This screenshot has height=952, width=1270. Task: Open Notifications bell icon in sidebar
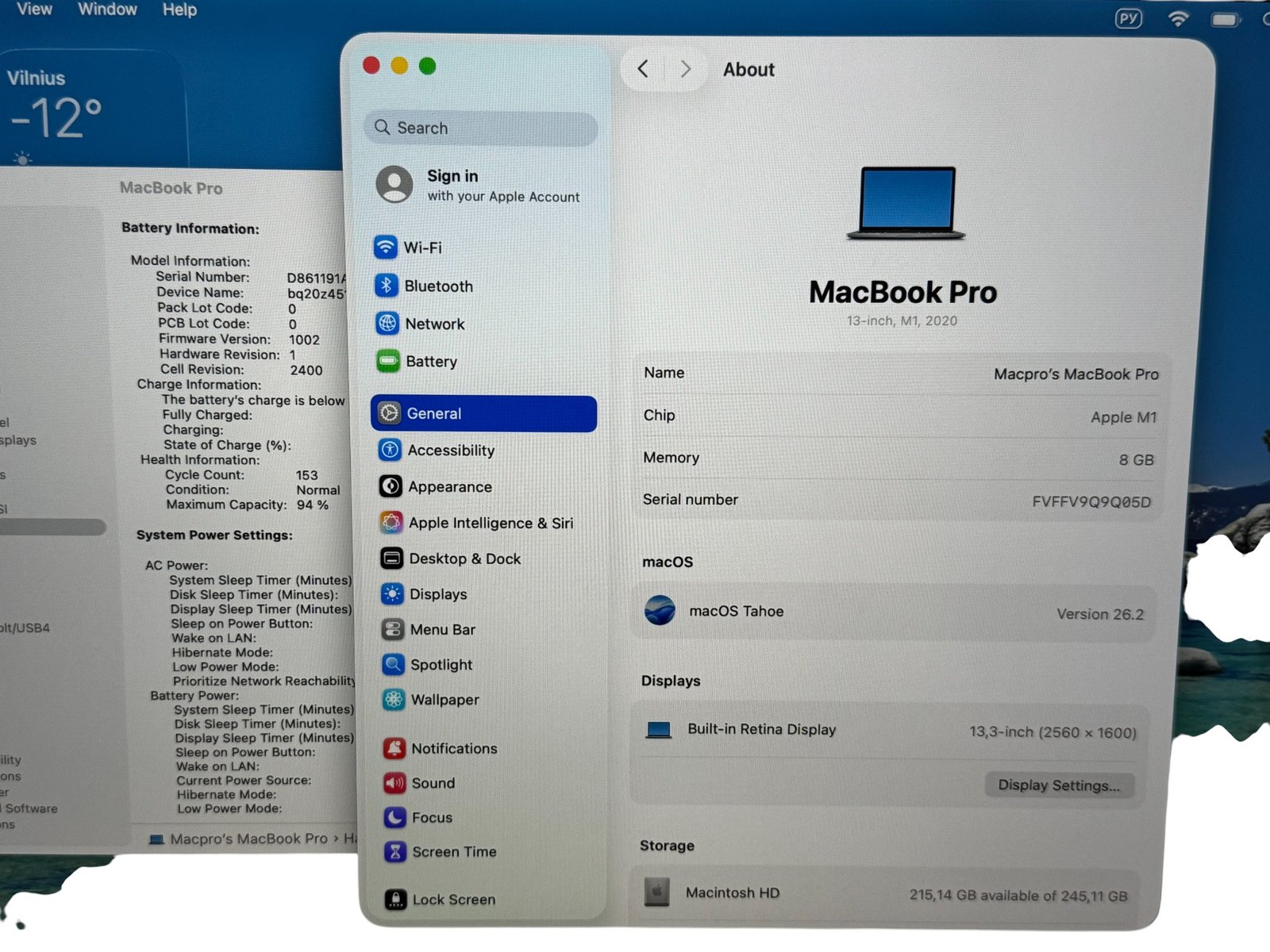[x=394, y=747]
